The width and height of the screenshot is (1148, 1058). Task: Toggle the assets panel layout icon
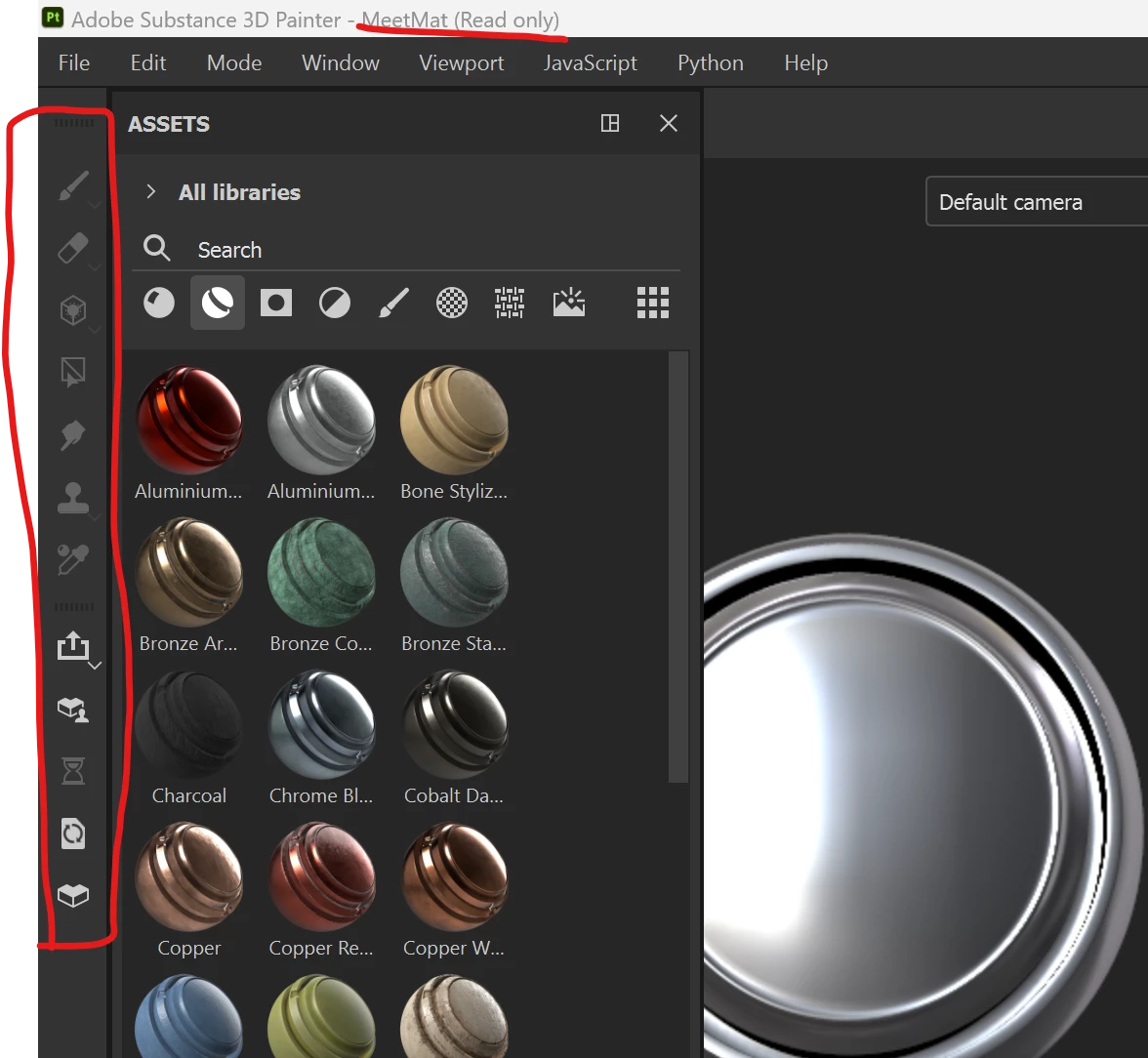point(610,123)
